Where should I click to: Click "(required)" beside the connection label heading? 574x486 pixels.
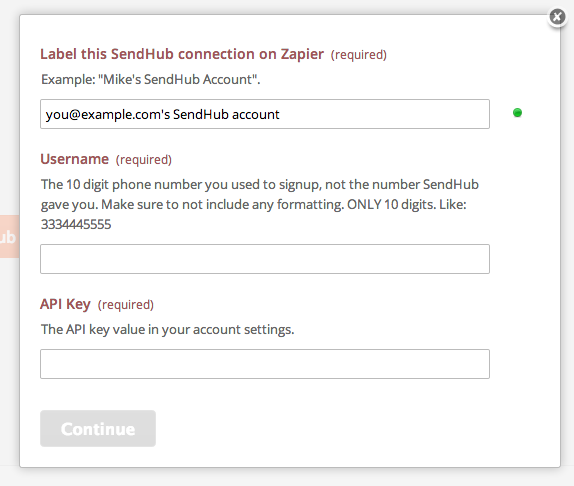coord(359,55)
